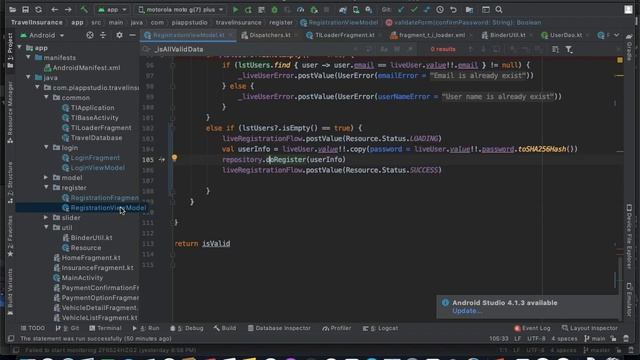Collapse the manifests folder
The height and width of the screenshot is (360, 640).
coord(28,58)
